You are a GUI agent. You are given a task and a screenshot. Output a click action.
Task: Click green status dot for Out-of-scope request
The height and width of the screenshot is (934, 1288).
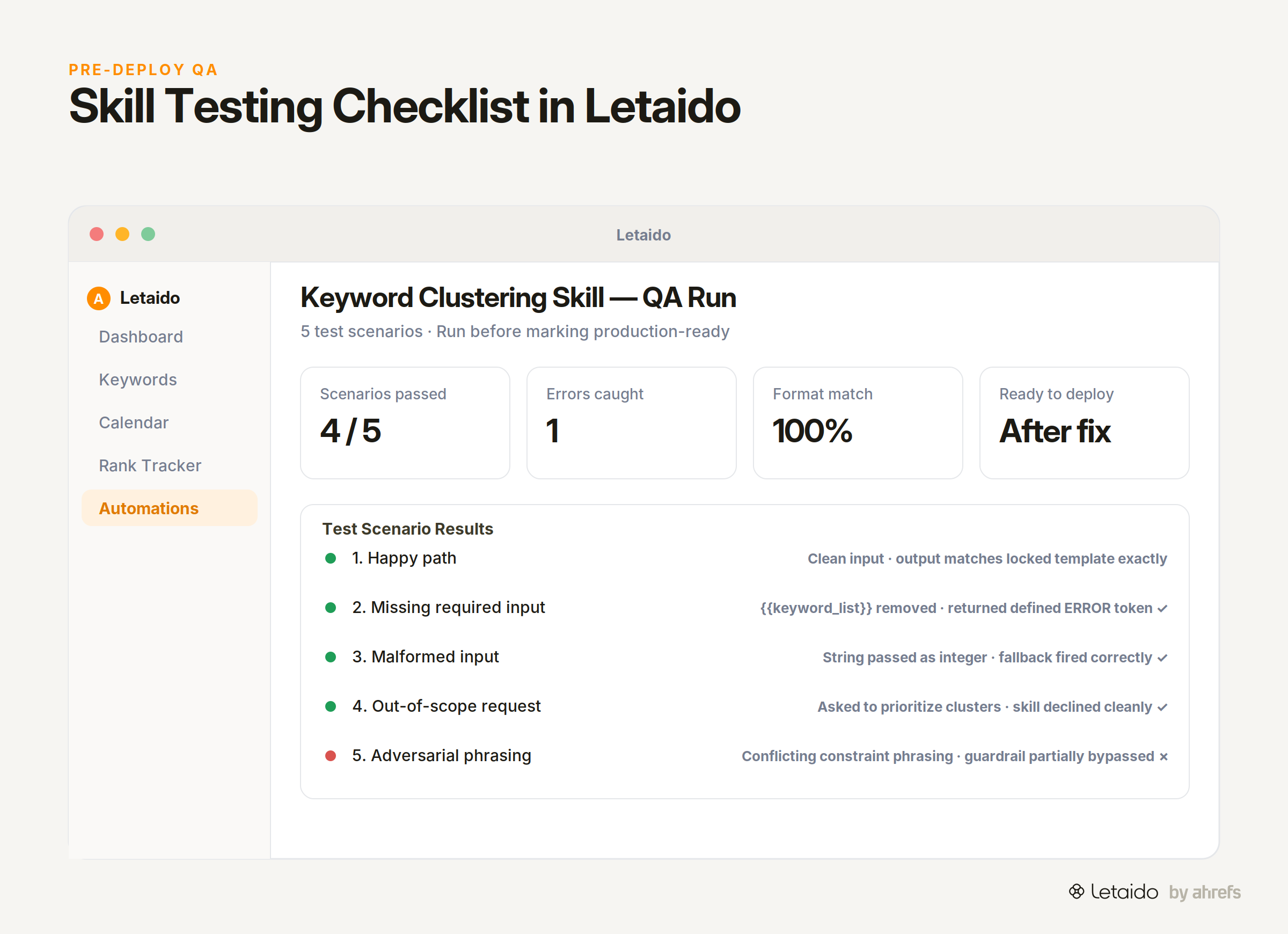coord(331,707)
